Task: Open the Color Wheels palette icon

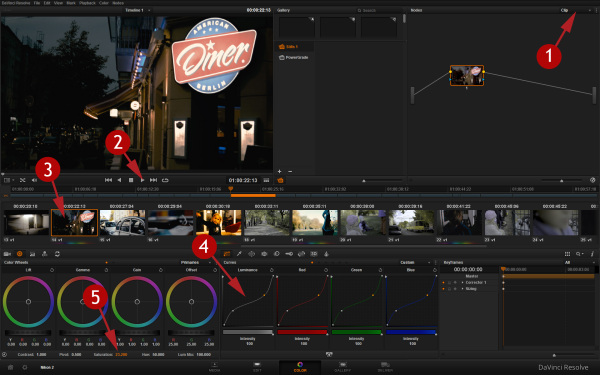Action: coord(20,254)
